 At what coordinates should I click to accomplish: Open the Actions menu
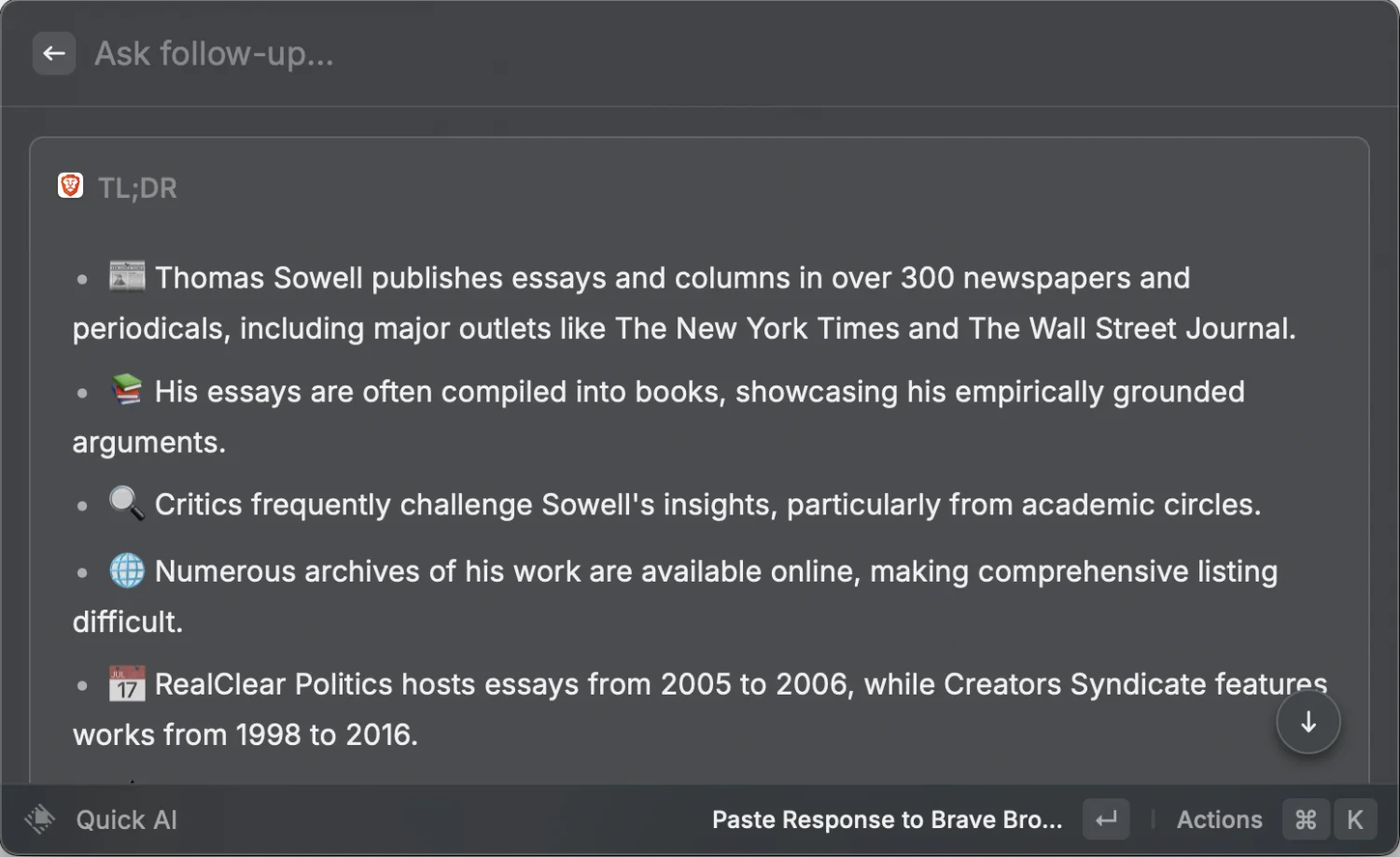point(1219,820)
